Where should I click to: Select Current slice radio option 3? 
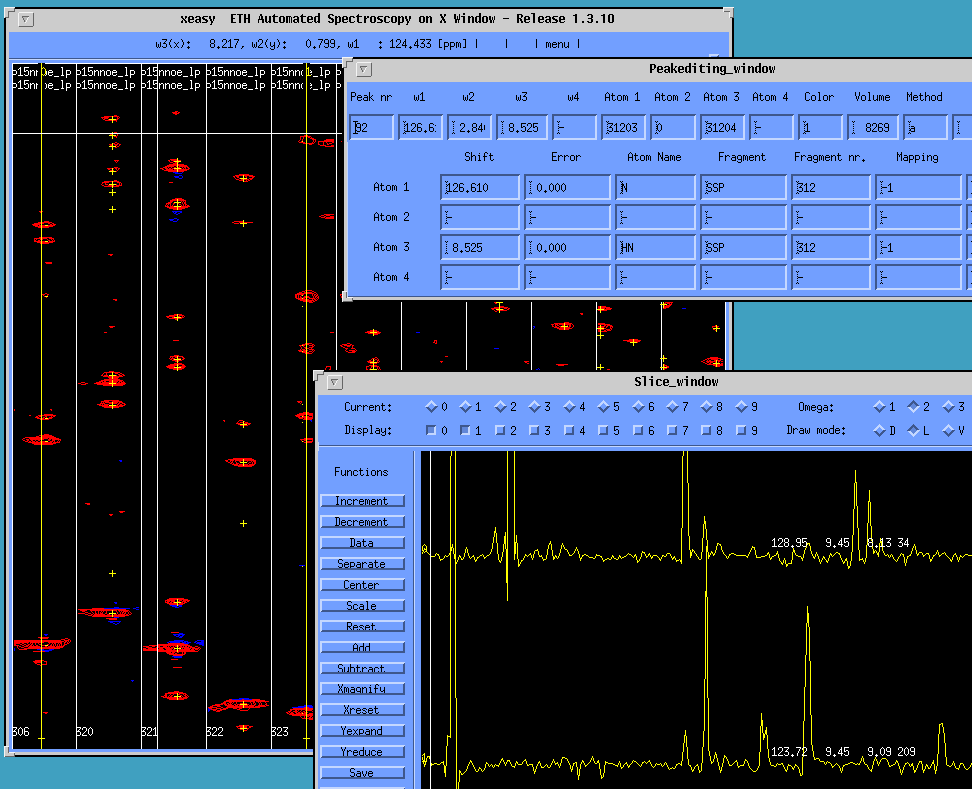pyautogui.click(x=534, y=407)
